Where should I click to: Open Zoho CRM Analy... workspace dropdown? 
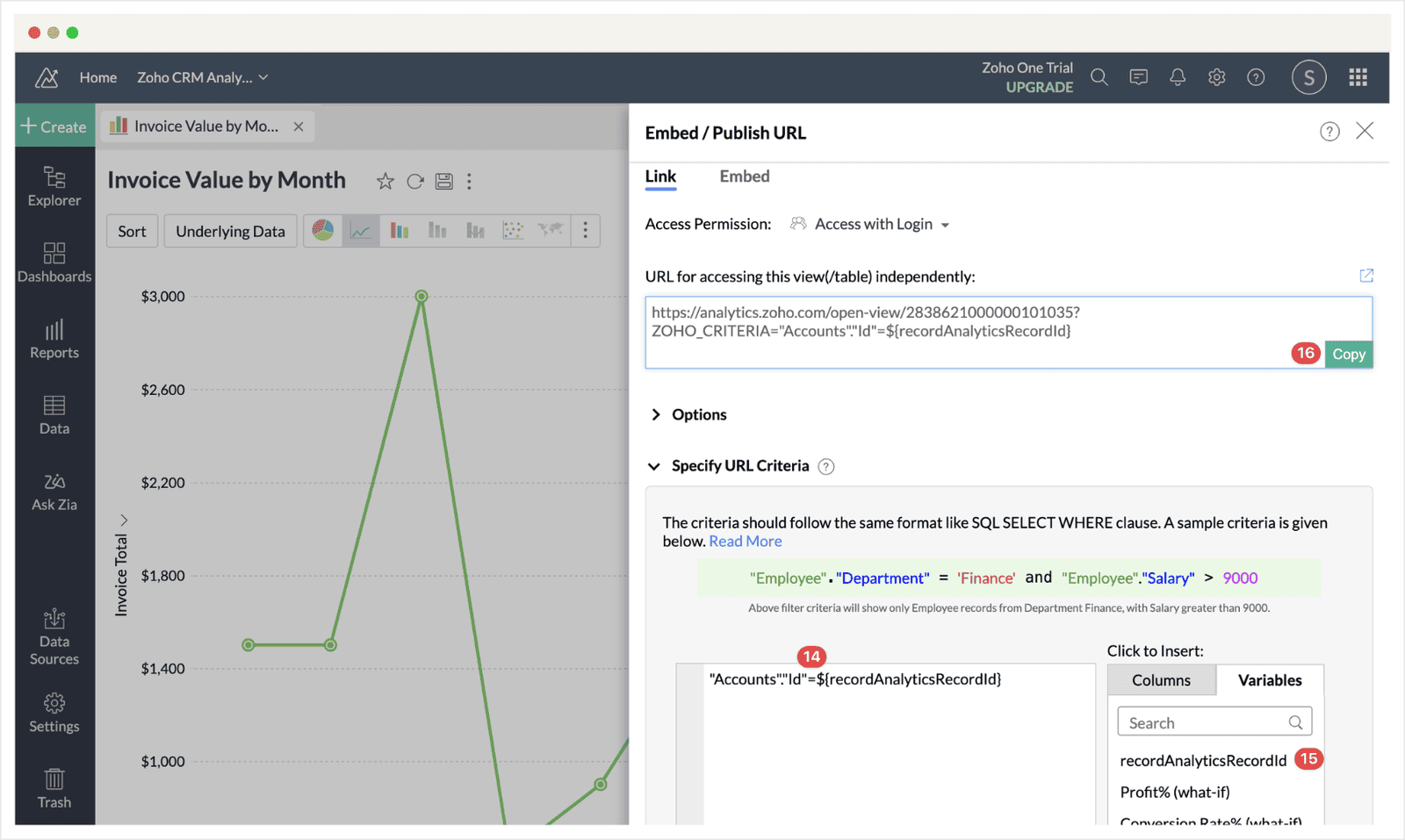[x=203, y=77]
